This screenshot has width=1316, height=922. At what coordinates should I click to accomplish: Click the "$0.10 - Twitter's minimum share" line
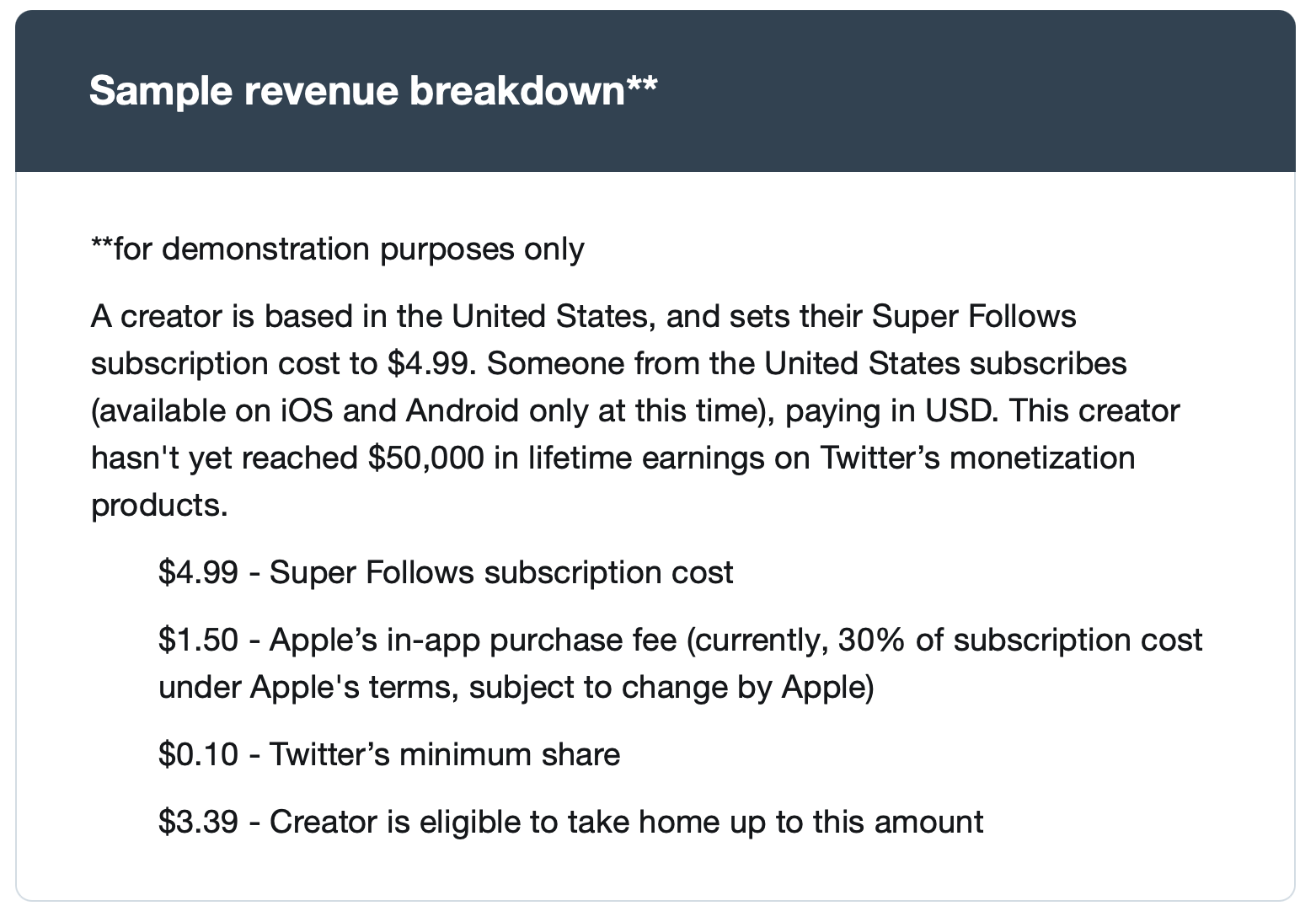point(388,754)
